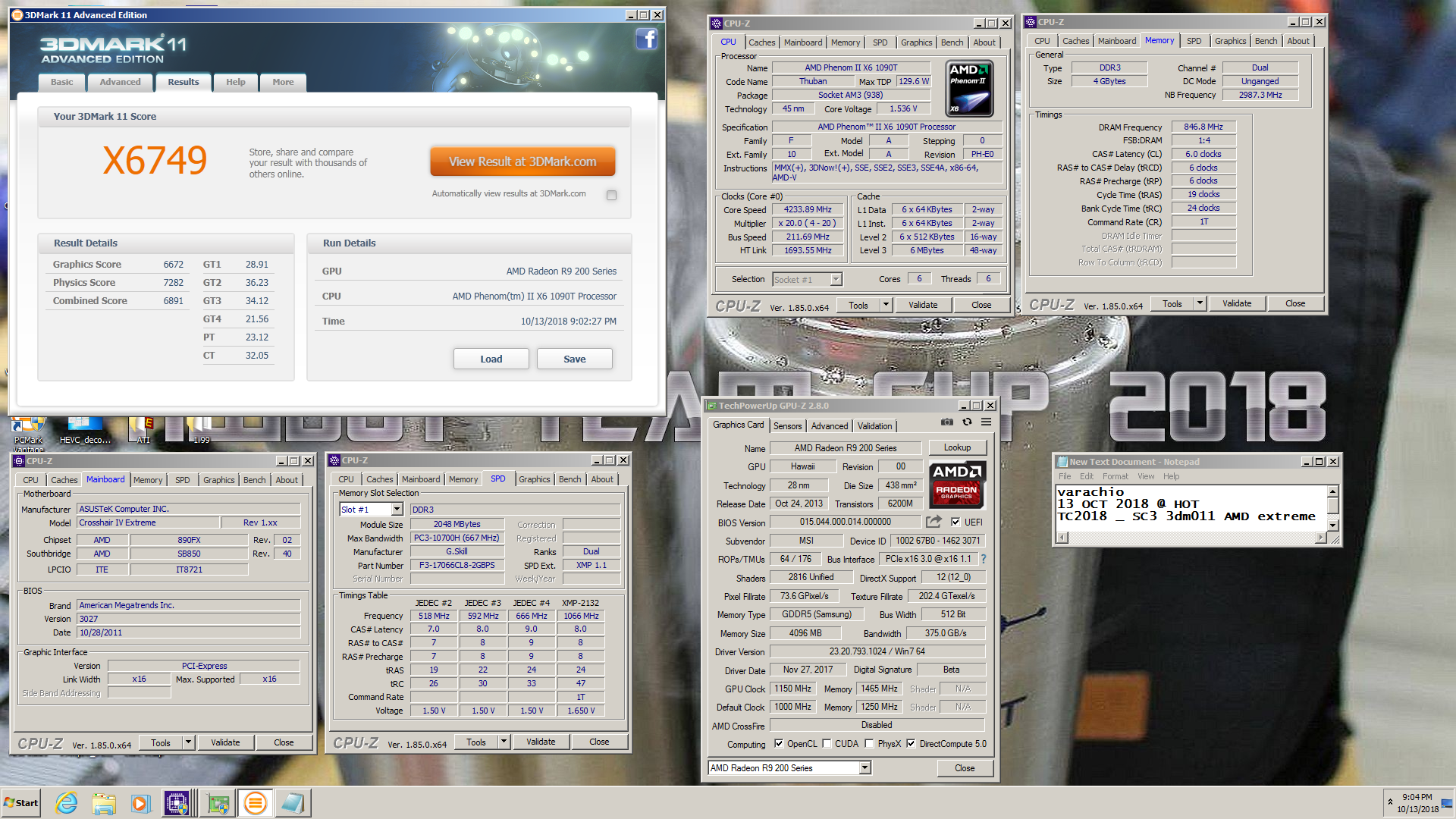Image resolution: width=1456 pixels, height=819 pixels.
Task: Click the 3DMark 11 title bar icon
Action: pos(17,15)
